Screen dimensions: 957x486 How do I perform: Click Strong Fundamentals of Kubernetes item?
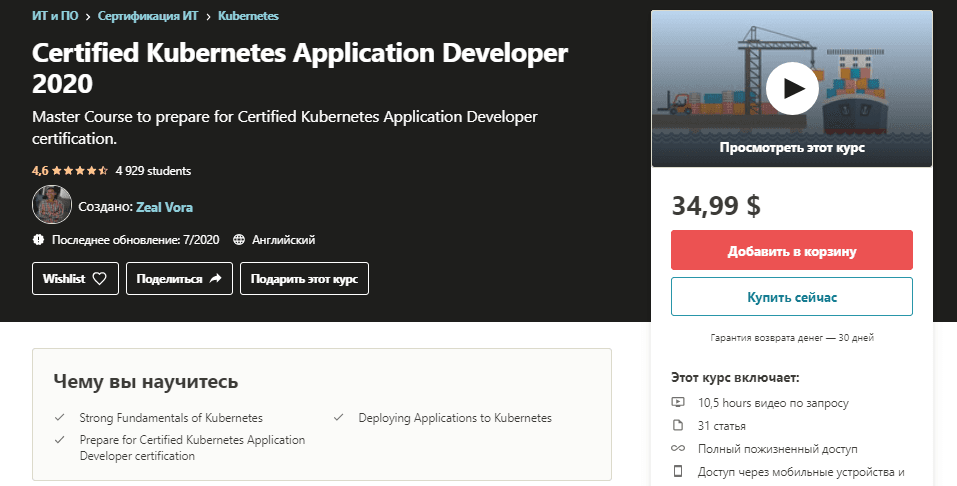[x=171, y=418]
